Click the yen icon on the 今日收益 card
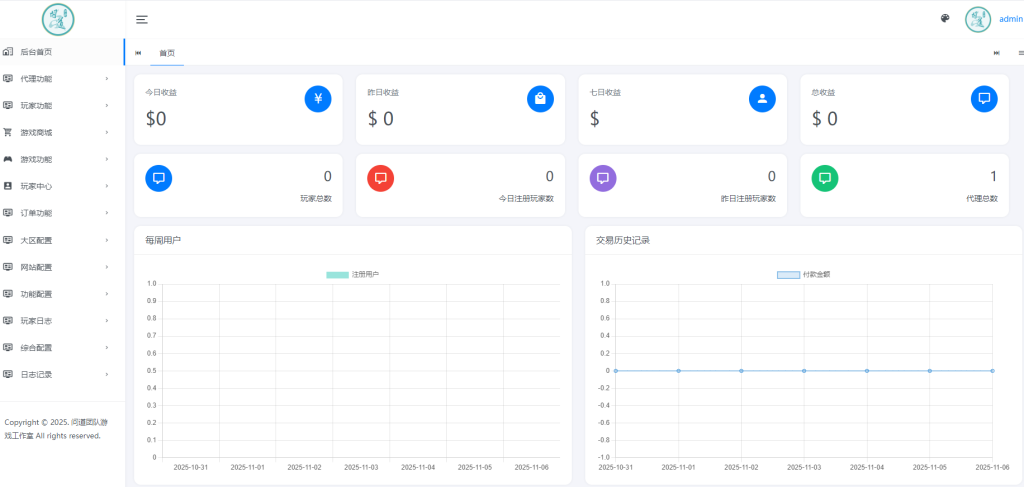 click(318, 98)
